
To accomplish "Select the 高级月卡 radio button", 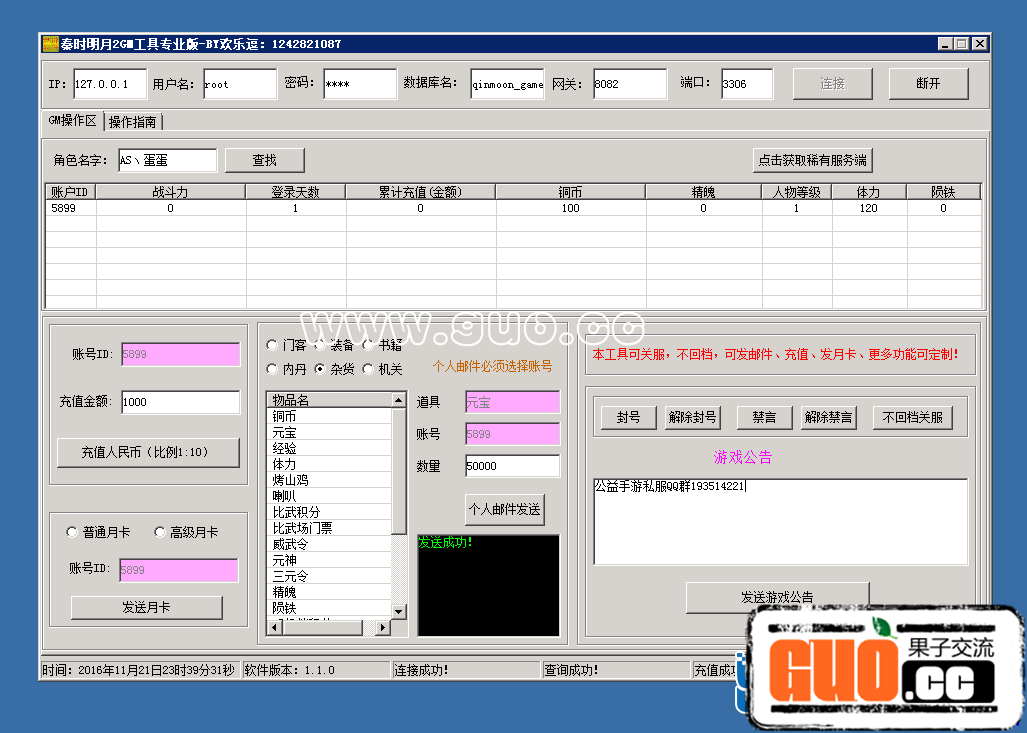I will [160, 532].
